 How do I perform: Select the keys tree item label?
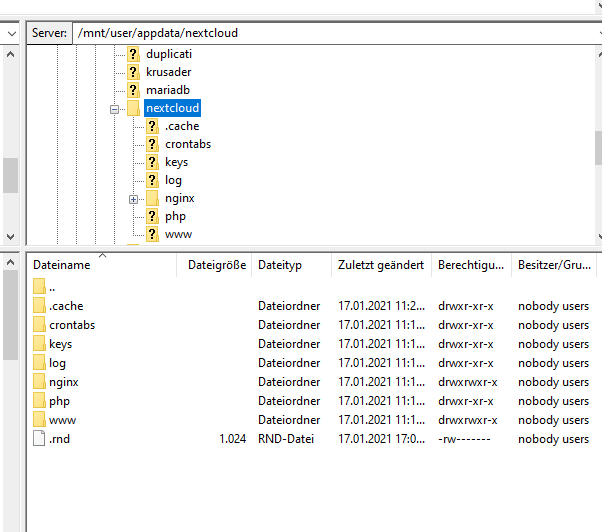click(177, 162)
